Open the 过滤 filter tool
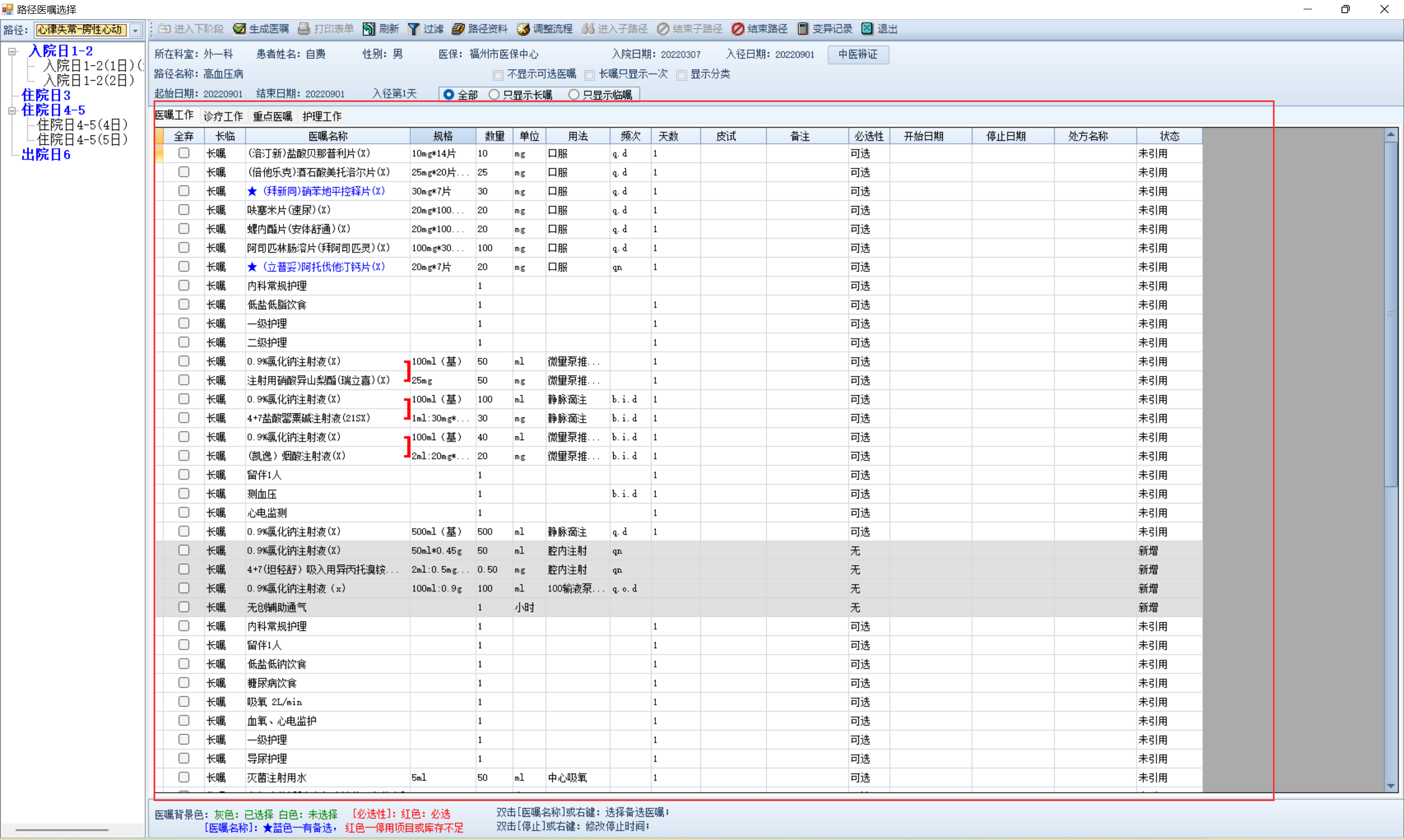 414,29
